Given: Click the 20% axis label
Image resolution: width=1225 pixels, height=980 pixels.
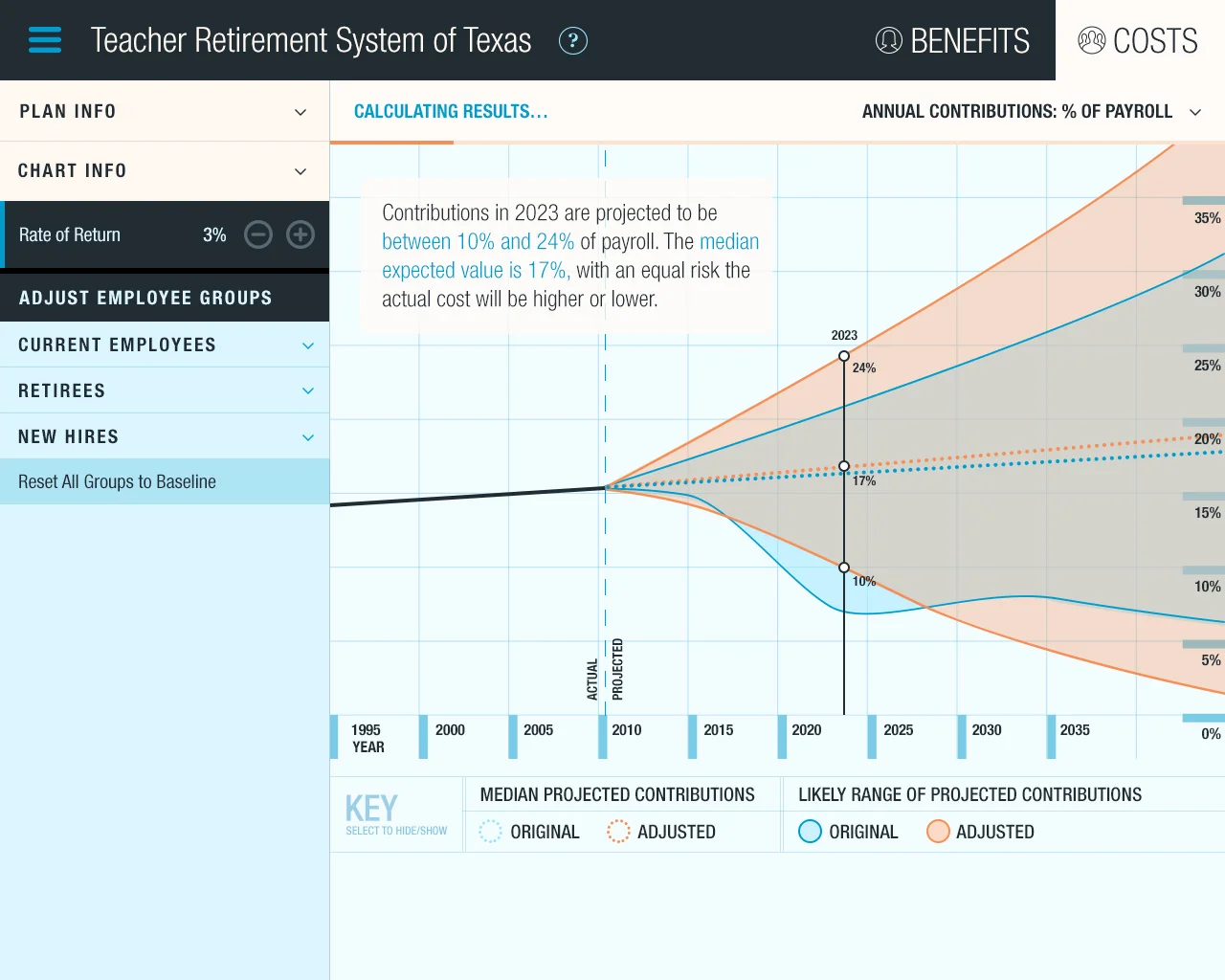Looking at the screenshot, I should 1208,439.
